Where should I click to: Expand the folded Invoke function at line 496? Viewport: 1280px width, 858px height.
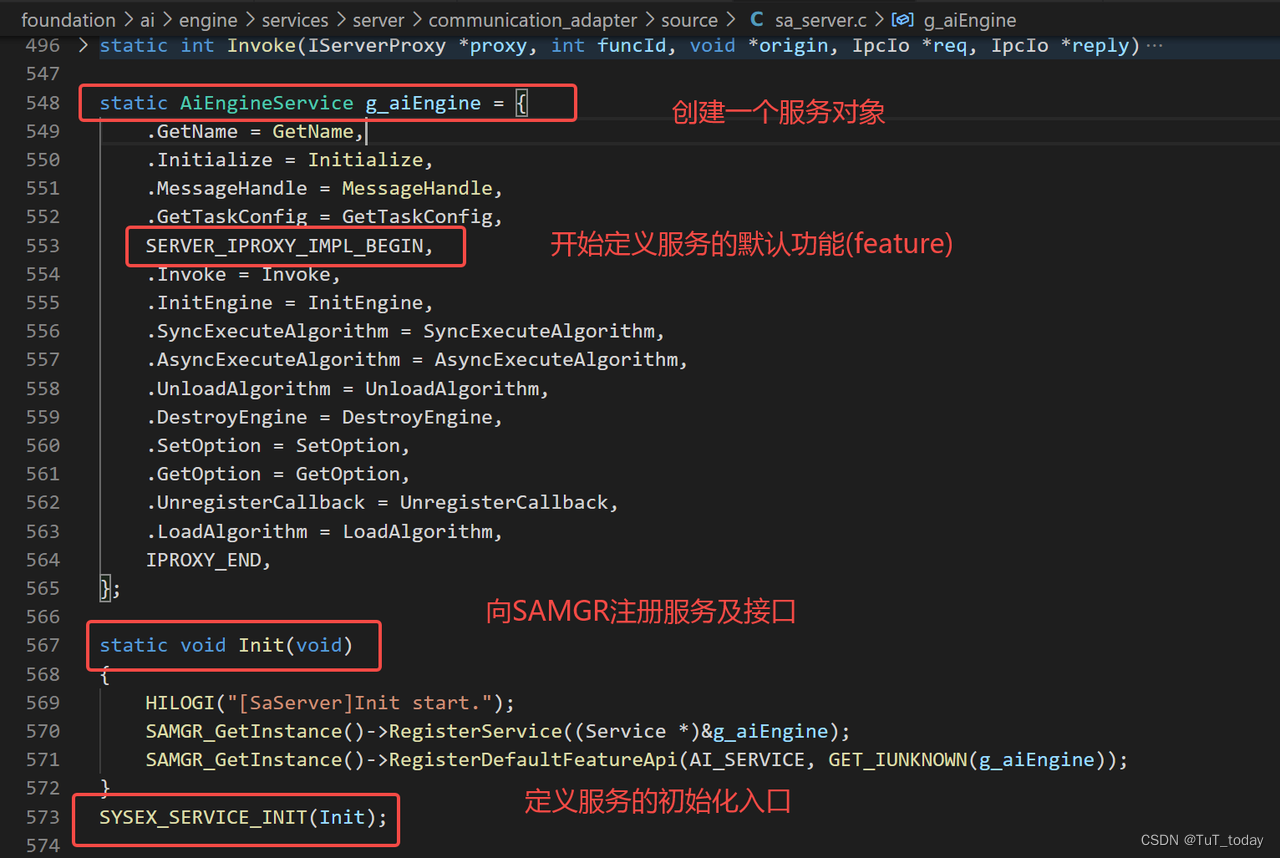pyautogui.click(x=82, y=45)
